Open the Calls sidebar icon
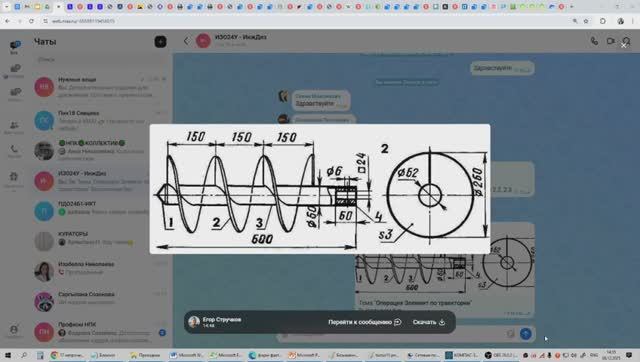640x362 pixels. [x=15, y=151]
